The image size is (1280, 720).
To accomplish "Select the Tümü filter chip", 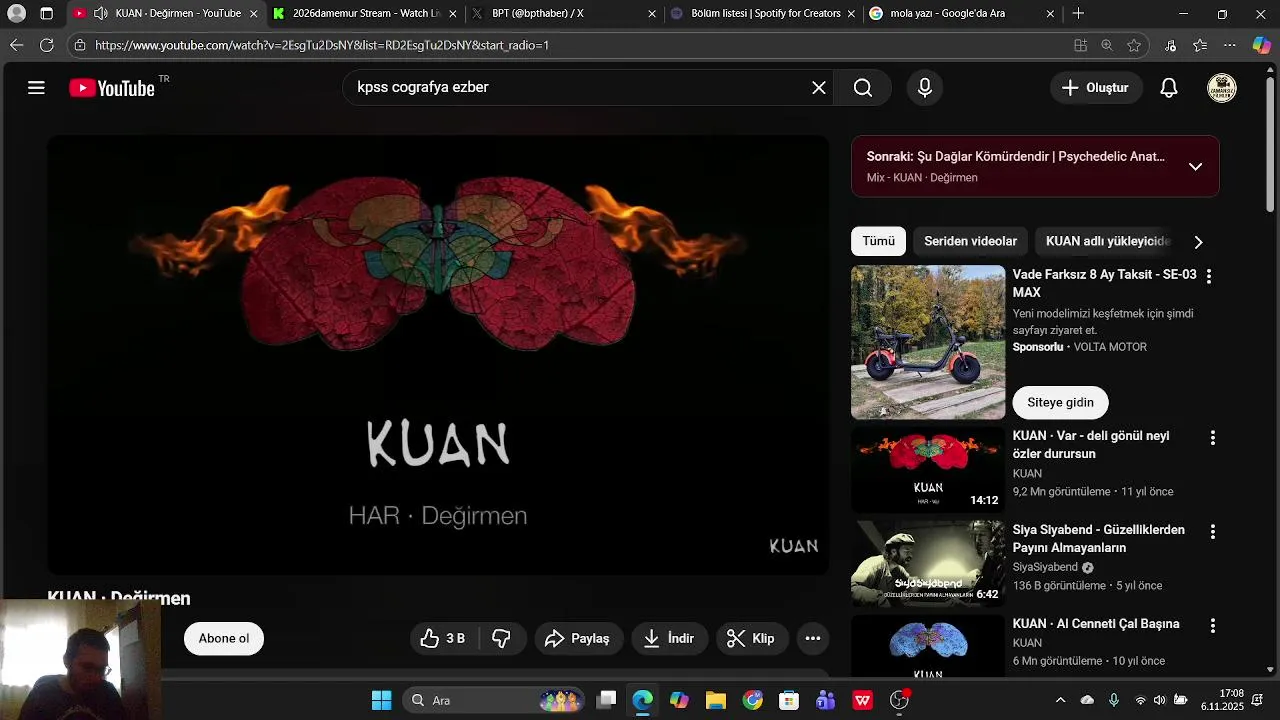I will click(x=879, y=241).
